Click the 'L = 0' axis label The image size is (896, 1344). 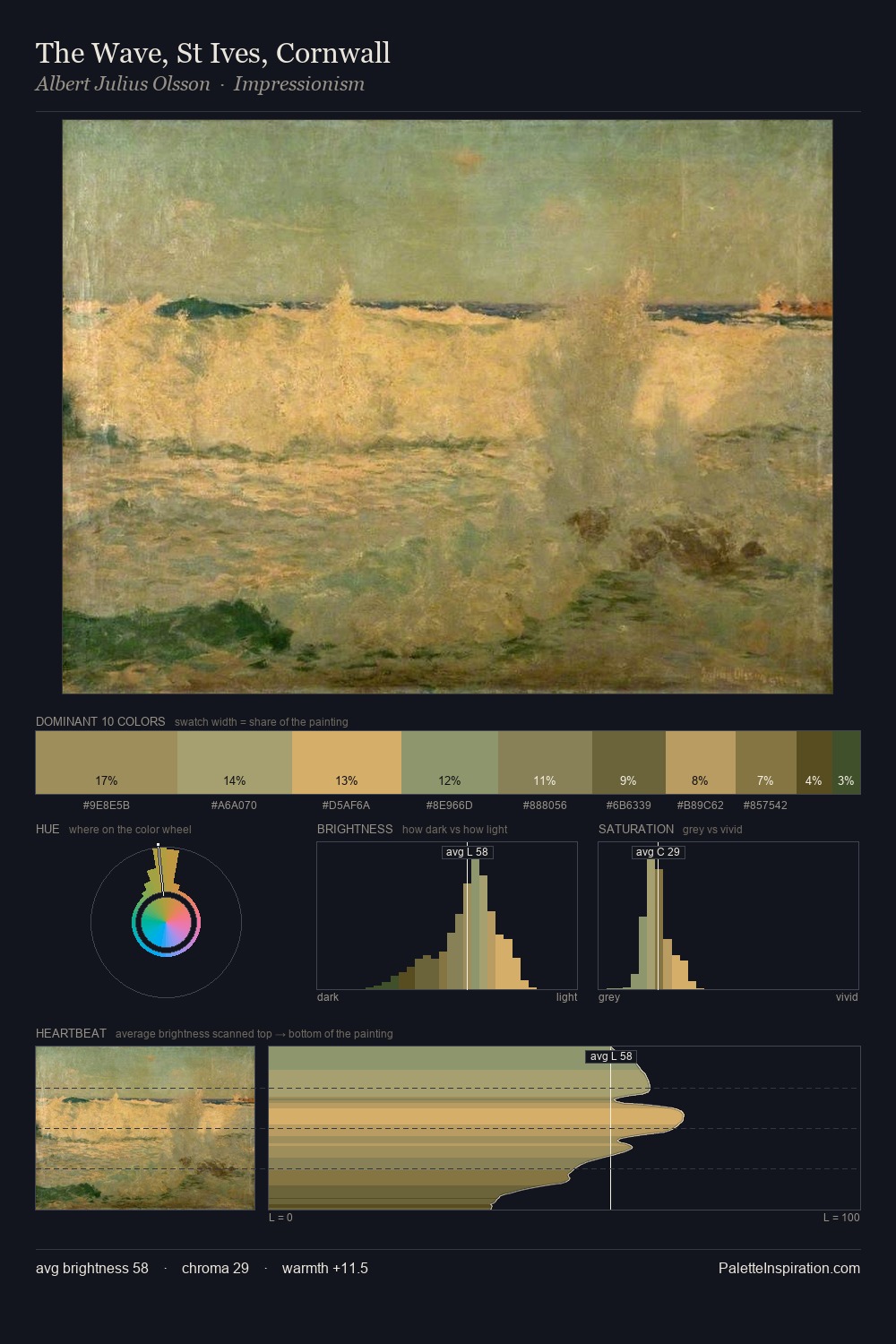click(281, 1218)
